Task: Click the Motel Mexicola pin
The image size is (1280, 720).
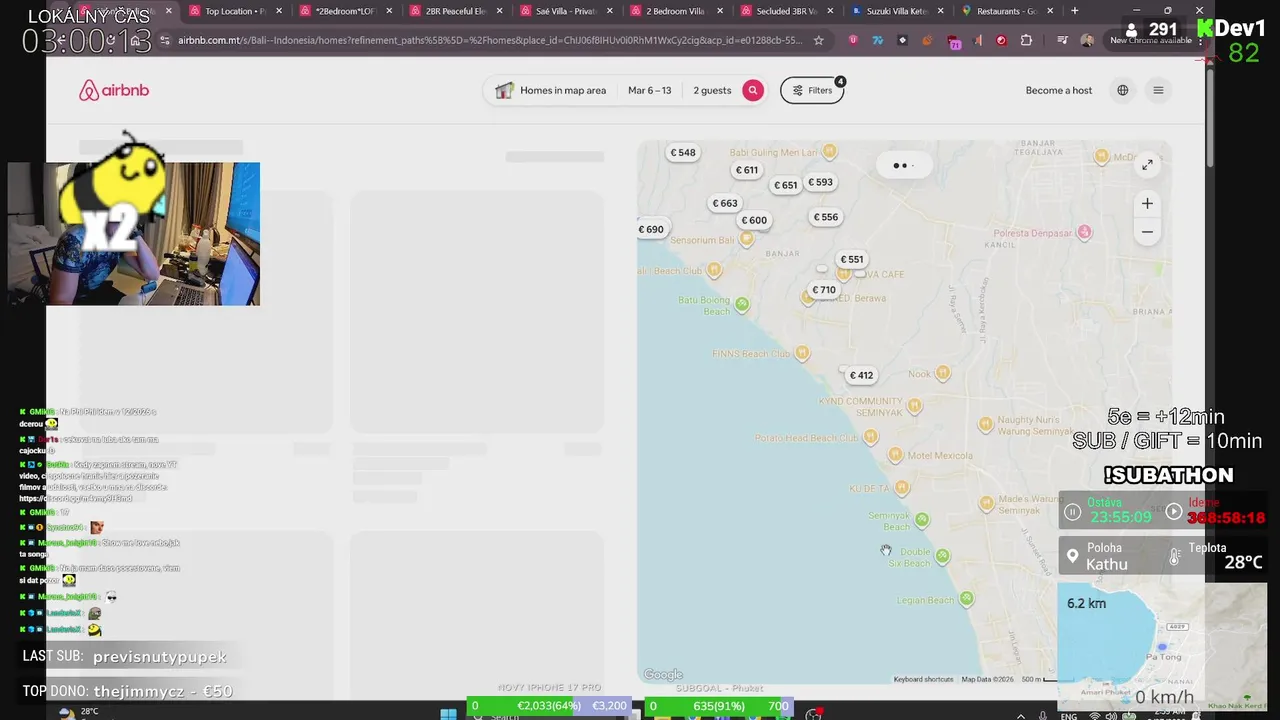Action: pyautogui.click(x=897, y=454)
